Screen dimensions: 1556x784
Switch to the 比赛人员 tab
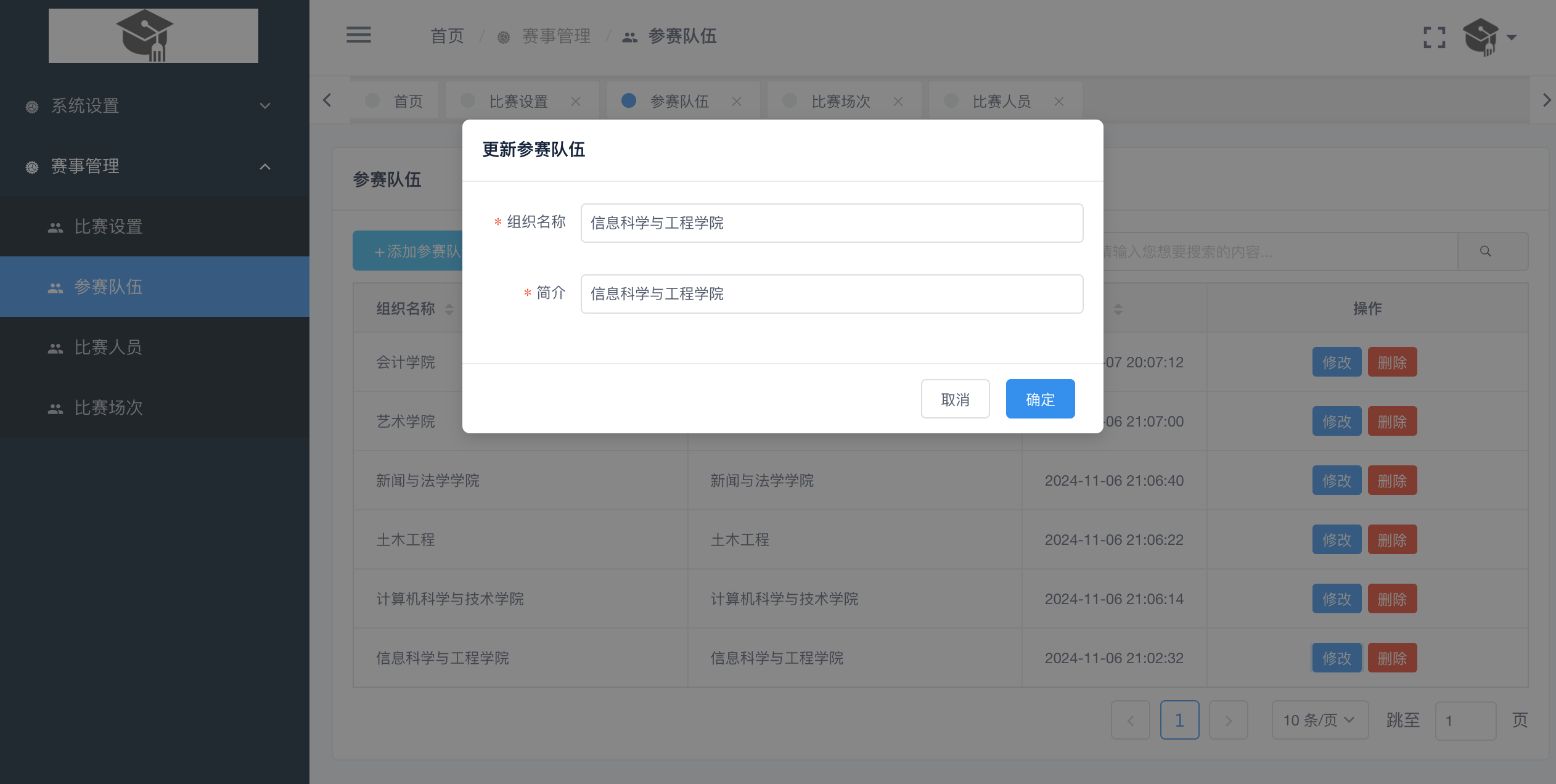tap(1002, 101)
